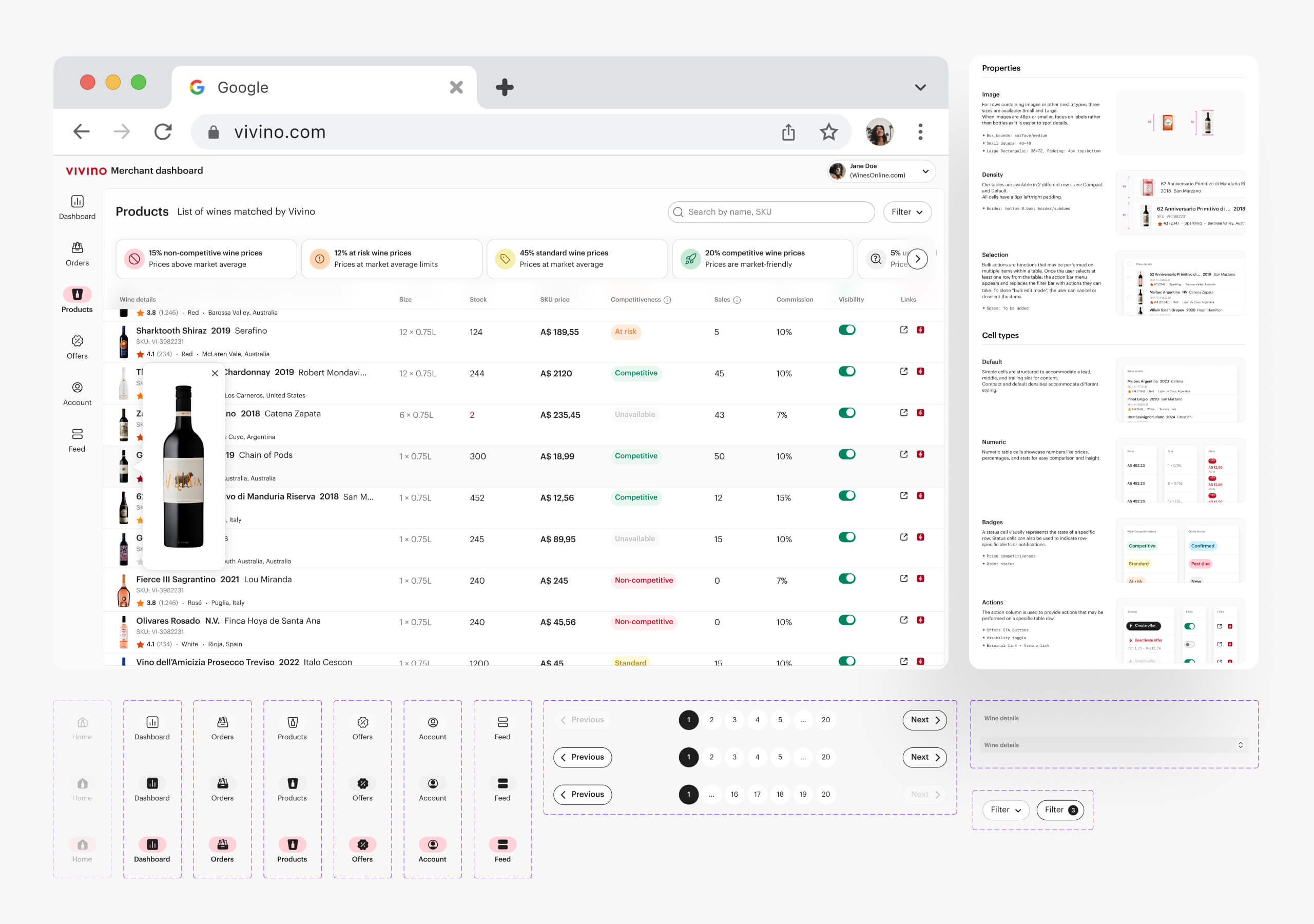The width and height of the screenshot is (1314, 924).
Task: Open a new tab with the plus icon
Action: click(504, 88)
